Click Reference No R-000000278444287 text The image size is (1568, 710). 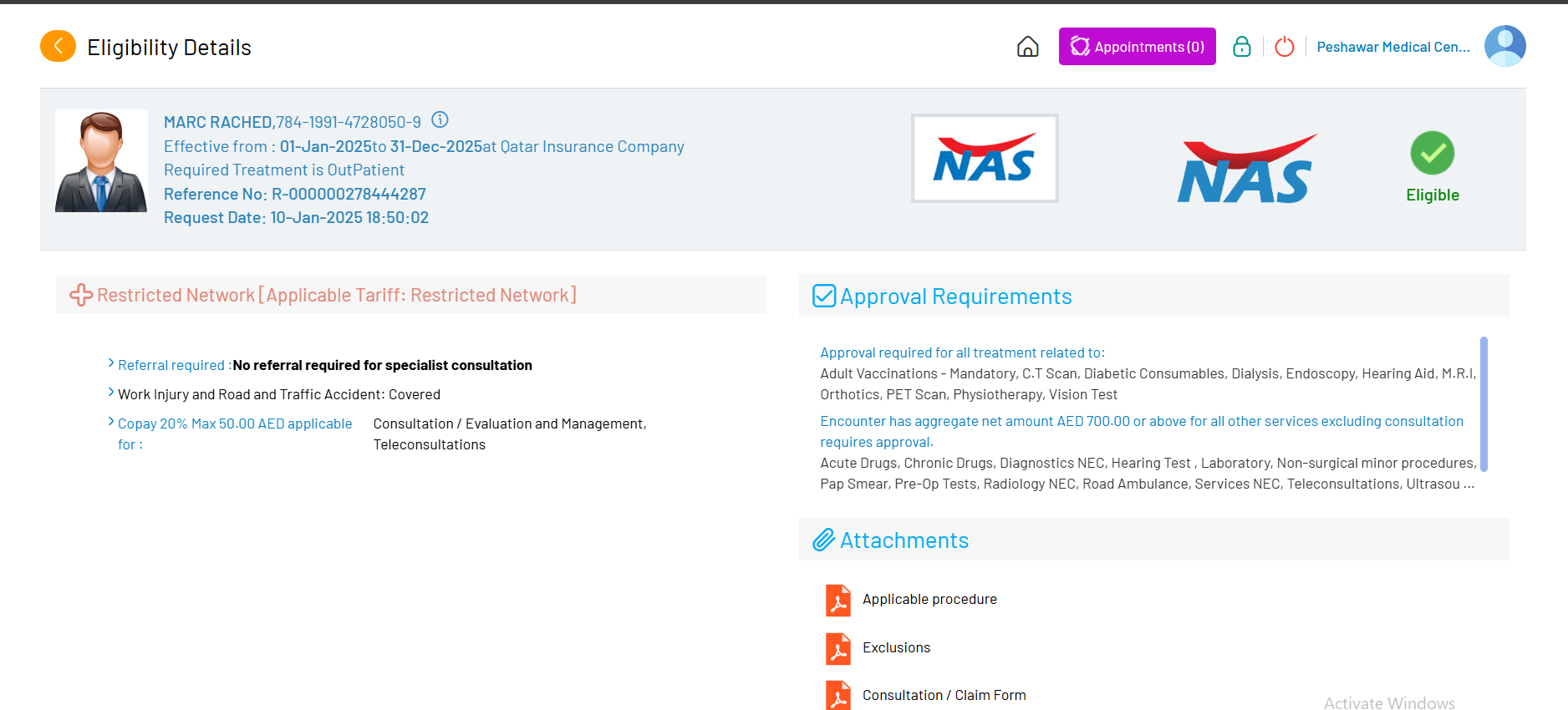(295, 195)
